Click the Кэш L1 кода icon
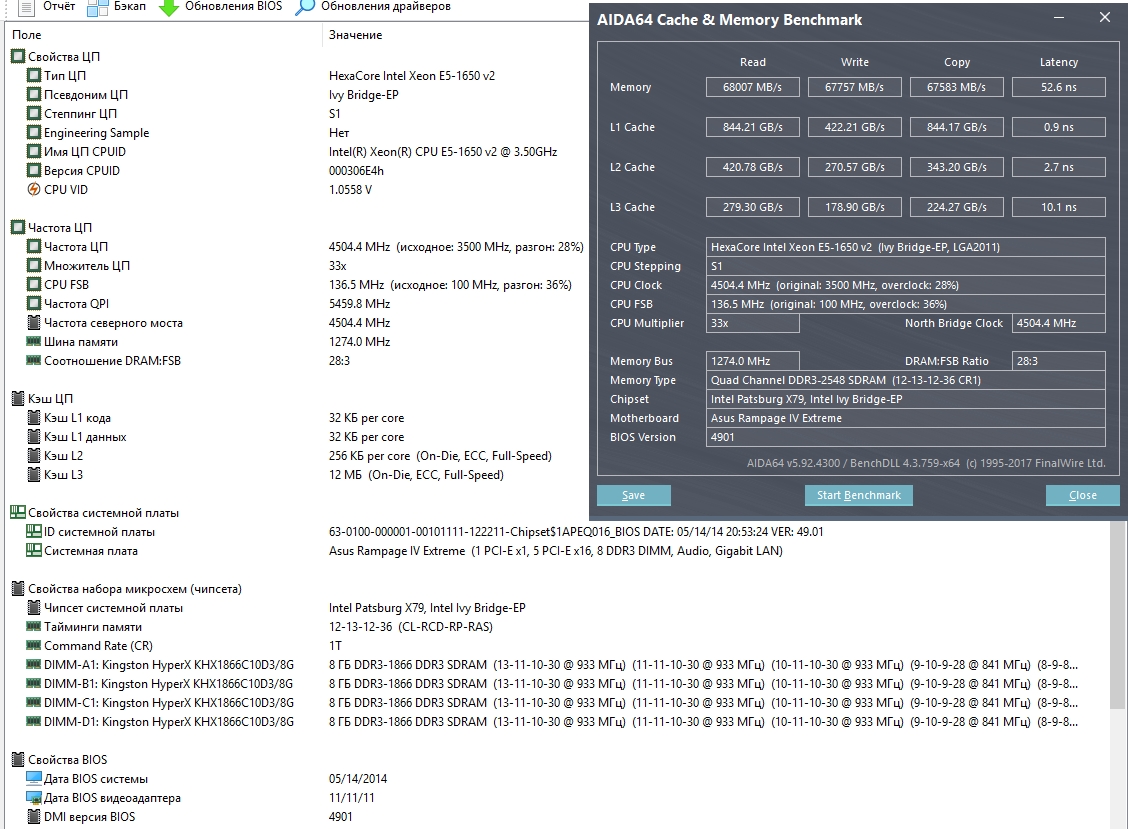Screen dimensions: 1128x829 (x=34, y=417)
